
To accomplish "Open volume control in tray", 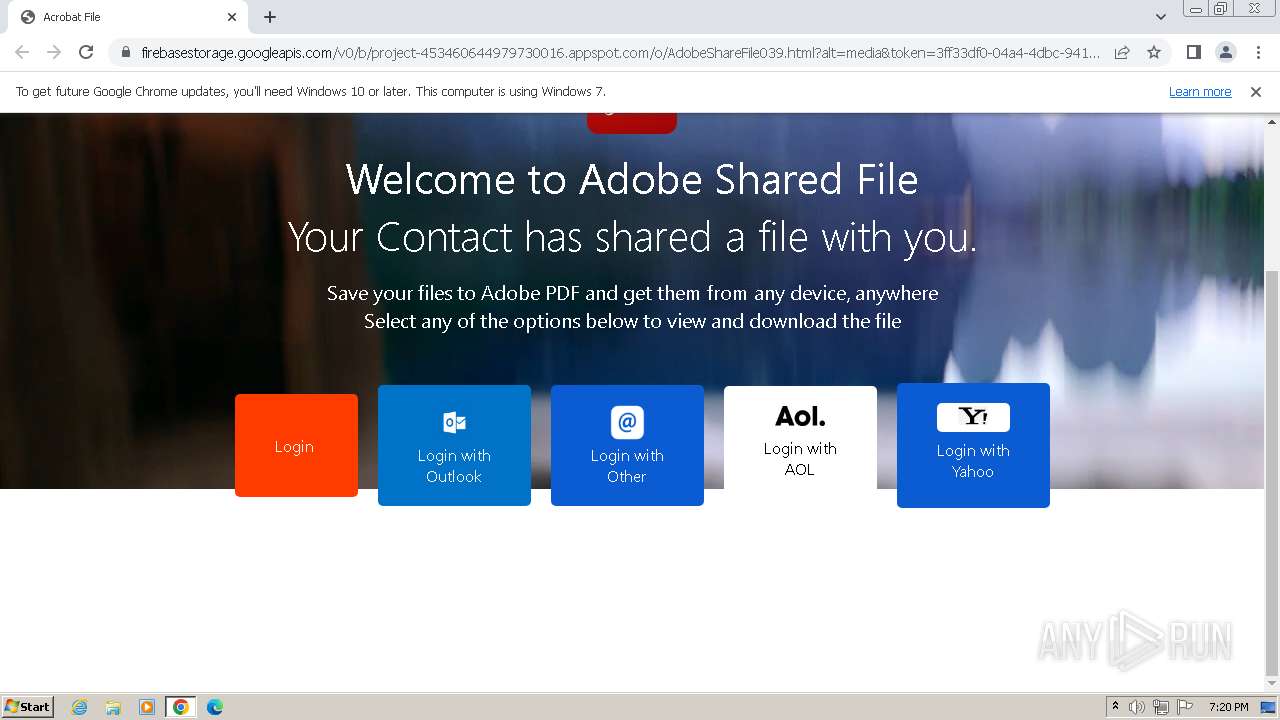I will (1137, 707).
